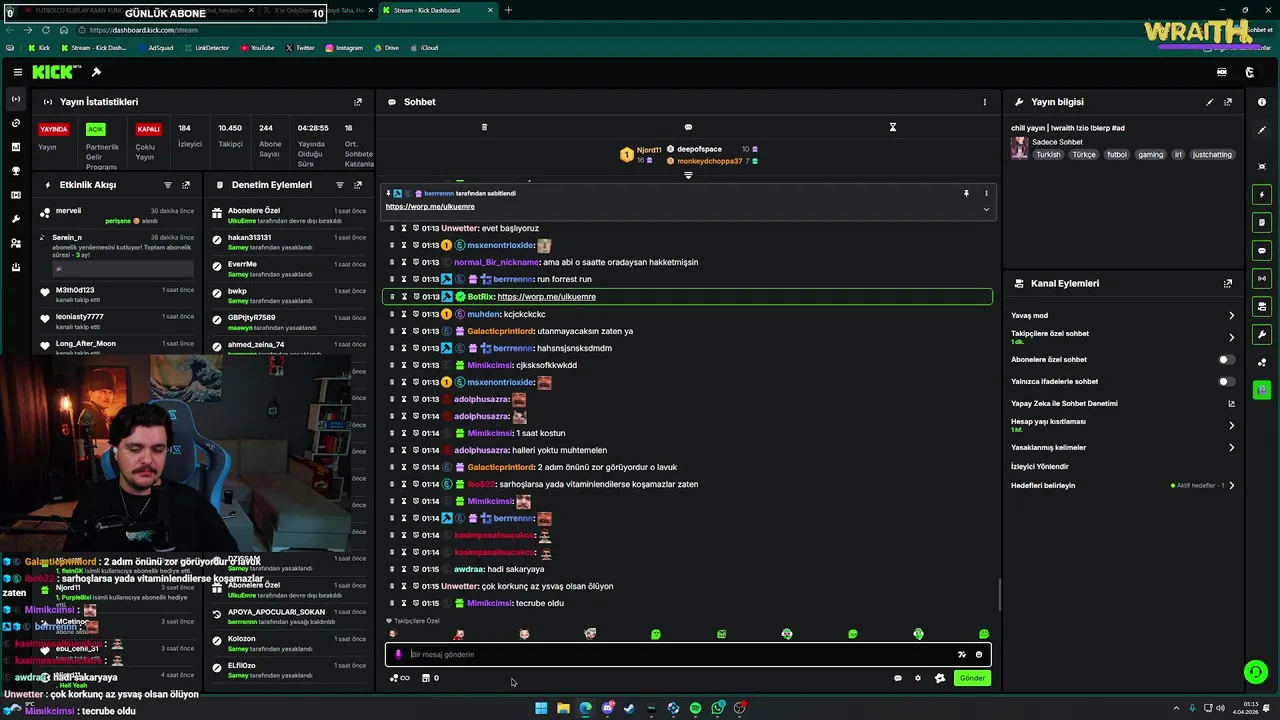Image resolution: width=1280 pixels, height=720 pixels.
Task: Toggle the chat bubble widget in right sidebar
Action: click(x=1262, y=250)
